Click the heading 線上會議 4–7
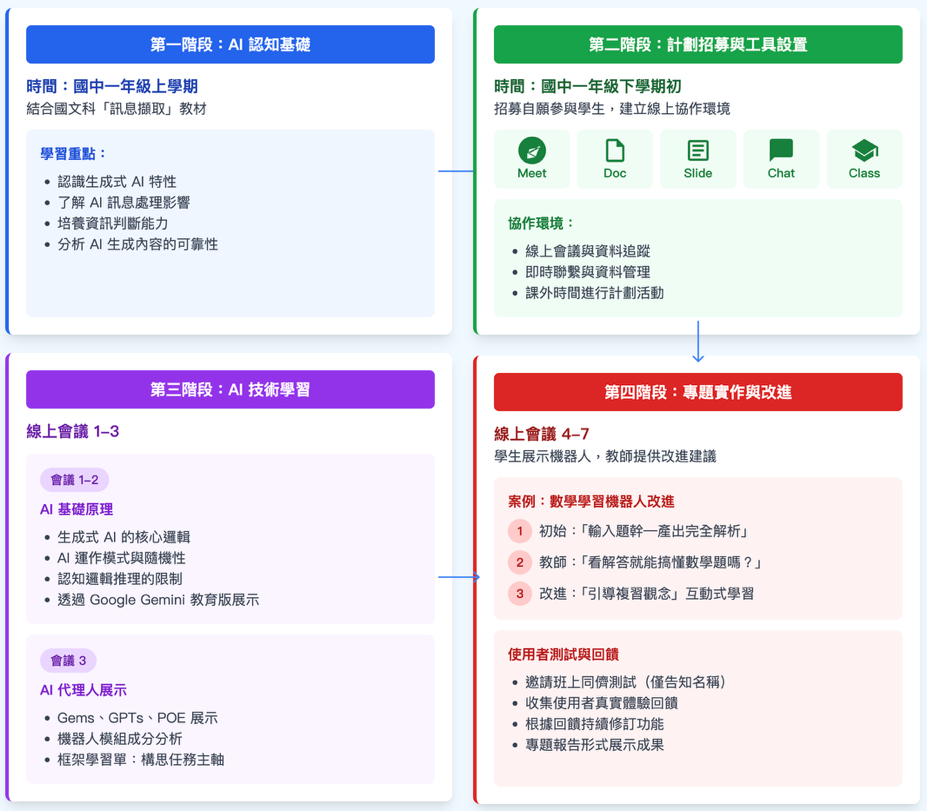Screen dimensions: 927x811 tap(542, 434)
